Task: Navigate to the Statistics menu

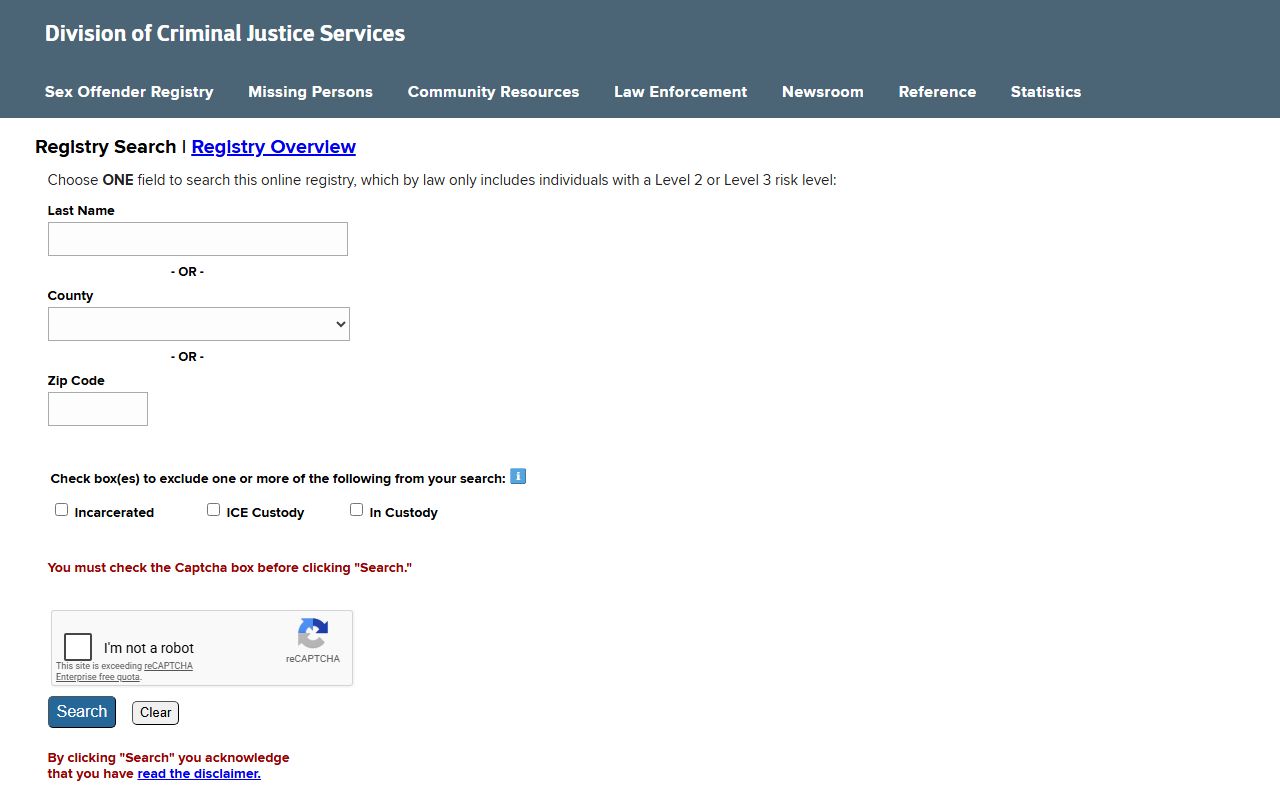Action: pos(1046,92)
